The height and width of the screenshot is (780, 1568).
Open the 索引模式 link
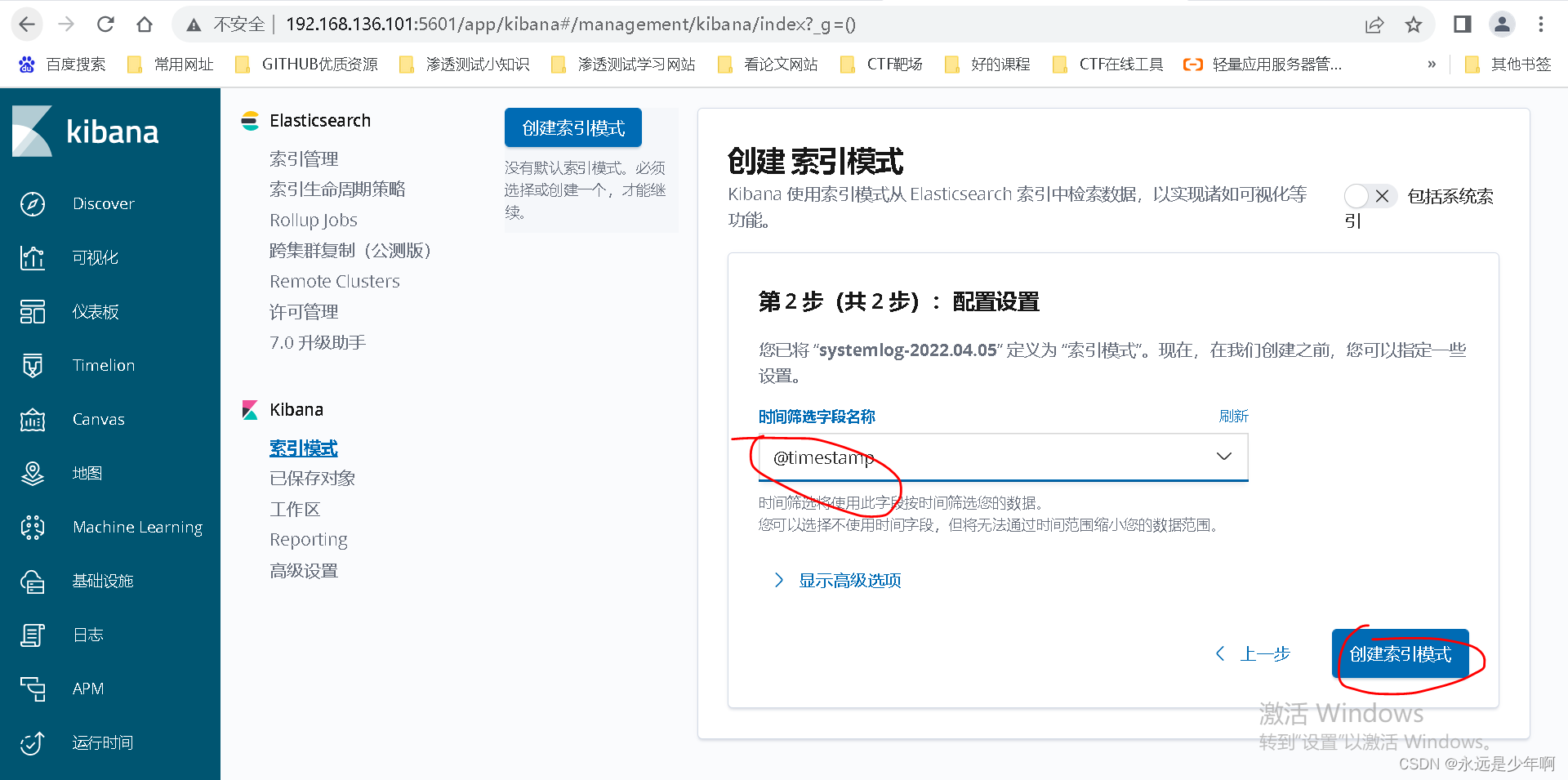pos(304,448)
